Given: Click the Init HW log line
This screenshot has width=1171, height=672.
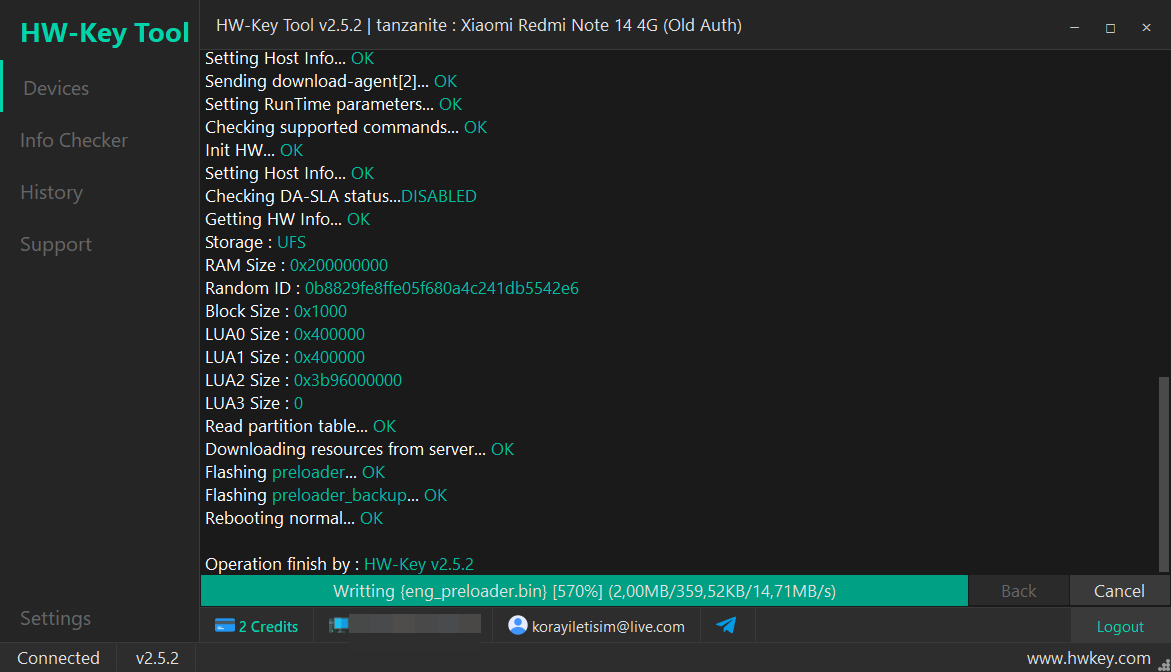Looking at the screenshot, I should [254, 150].
